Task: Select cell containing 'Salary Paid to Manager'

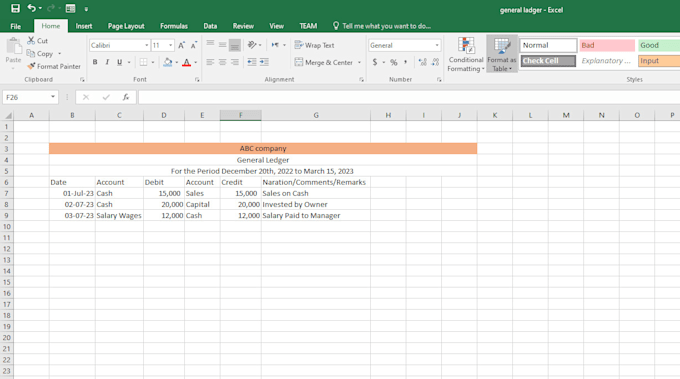Action: (316, 216)
